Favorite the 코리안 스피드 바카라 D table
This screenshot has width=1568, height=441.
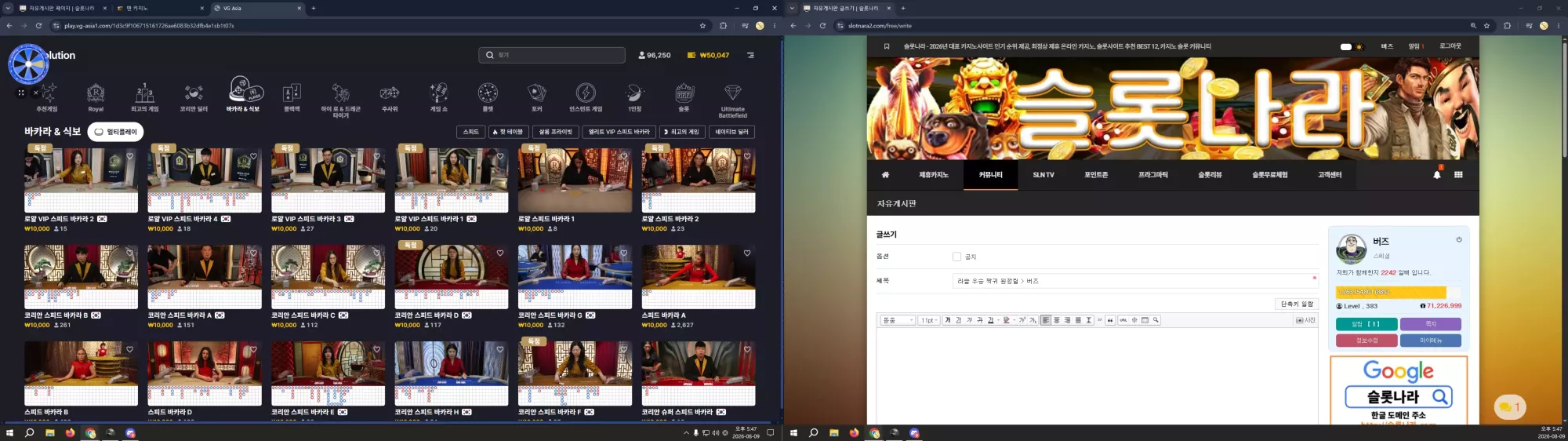[500, 253]
